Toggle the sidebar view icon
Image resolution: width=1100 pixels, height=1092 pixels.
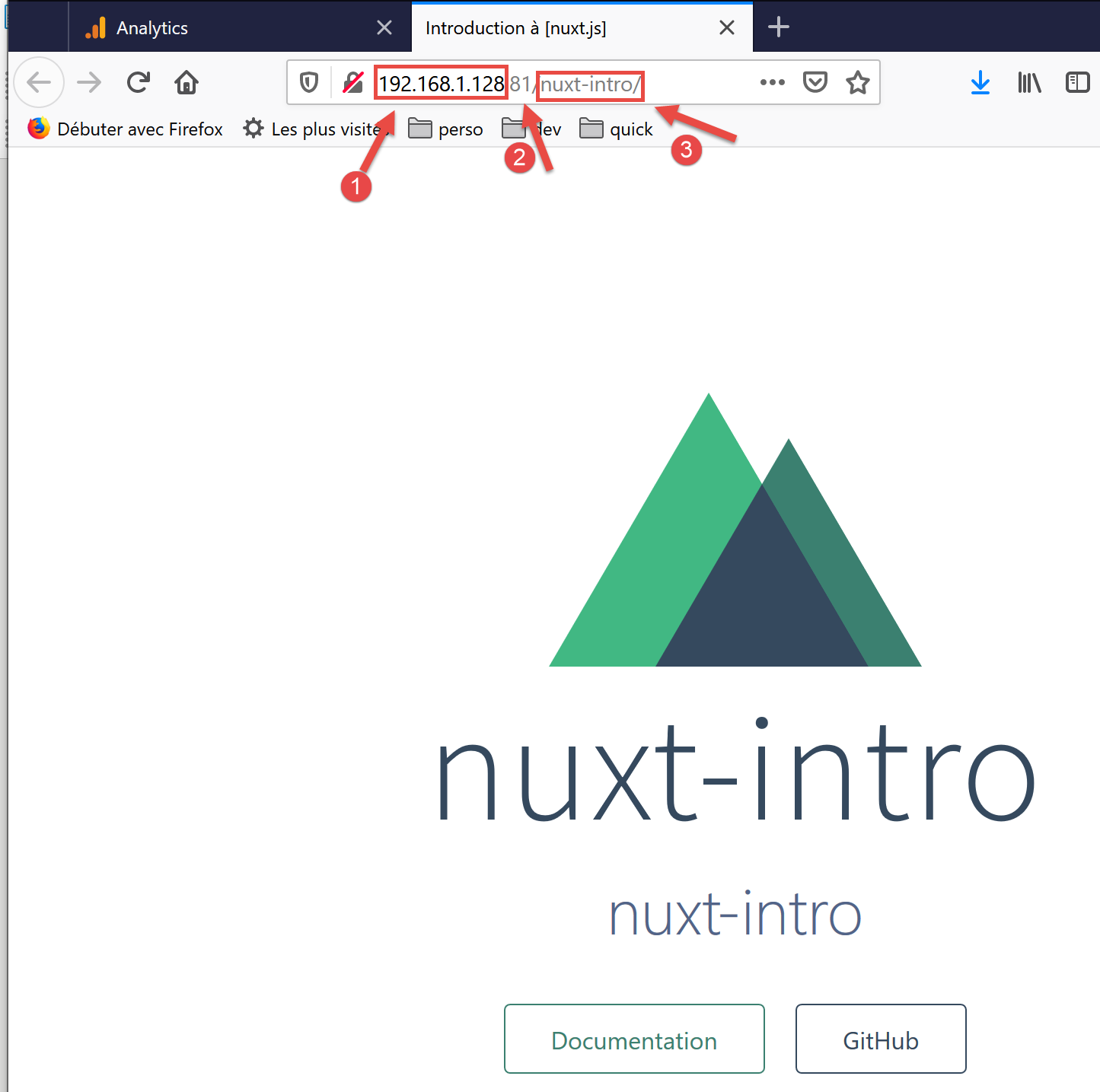click(x=1078, y=82)
